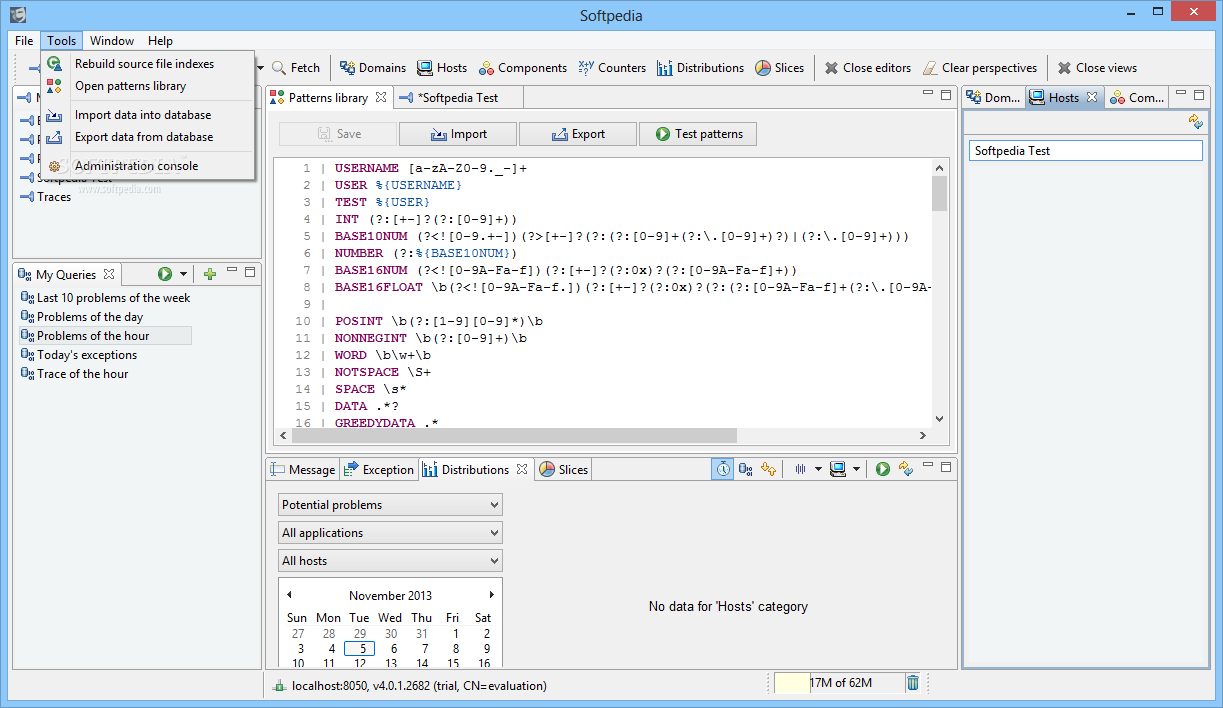The width and height of the screenshot is (1223, 708).
Task: Open Counters from the main toolbar
Action: (612, 68)
